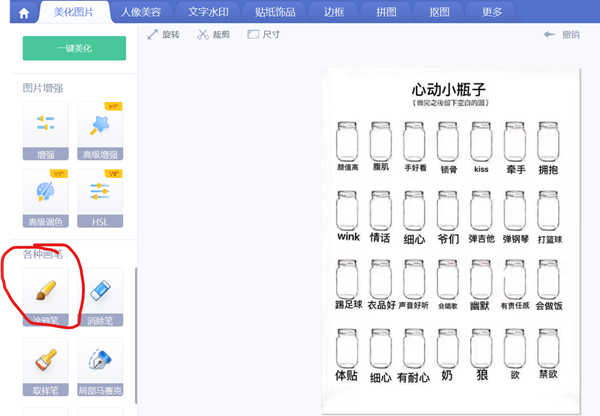This screenshot has height=416, width=600.
Task: Switch to the 贴纸饰品 tab
Action: point(275,12)
